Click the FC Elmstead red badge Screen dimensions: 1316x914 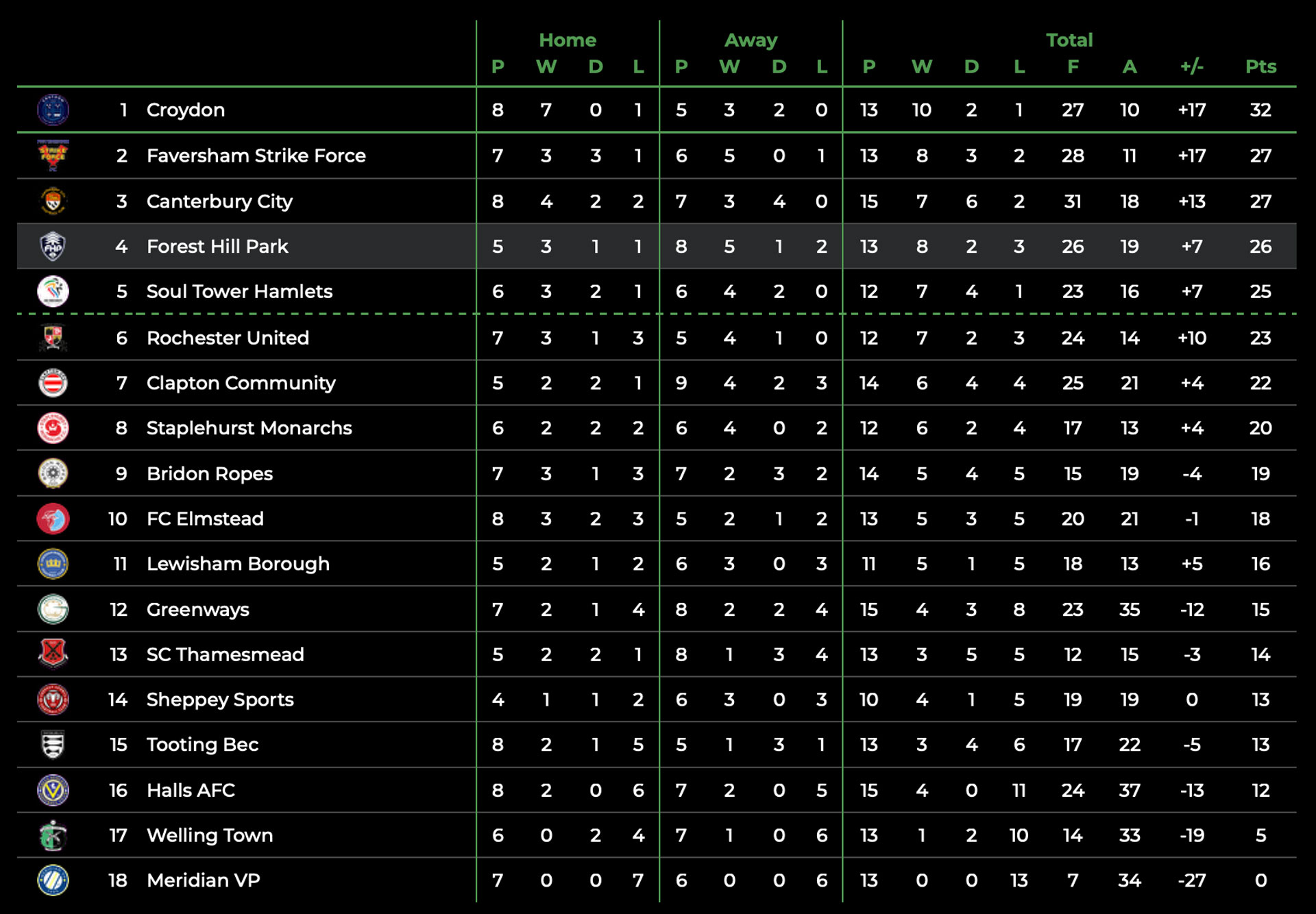tap(53, 519)
